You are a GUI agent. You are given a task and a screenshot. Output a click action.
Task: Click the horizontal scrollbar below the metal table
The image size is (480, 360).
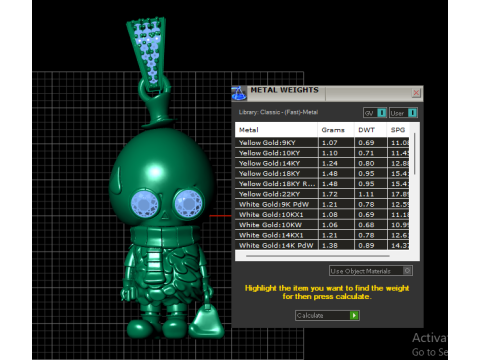point(318,256)
